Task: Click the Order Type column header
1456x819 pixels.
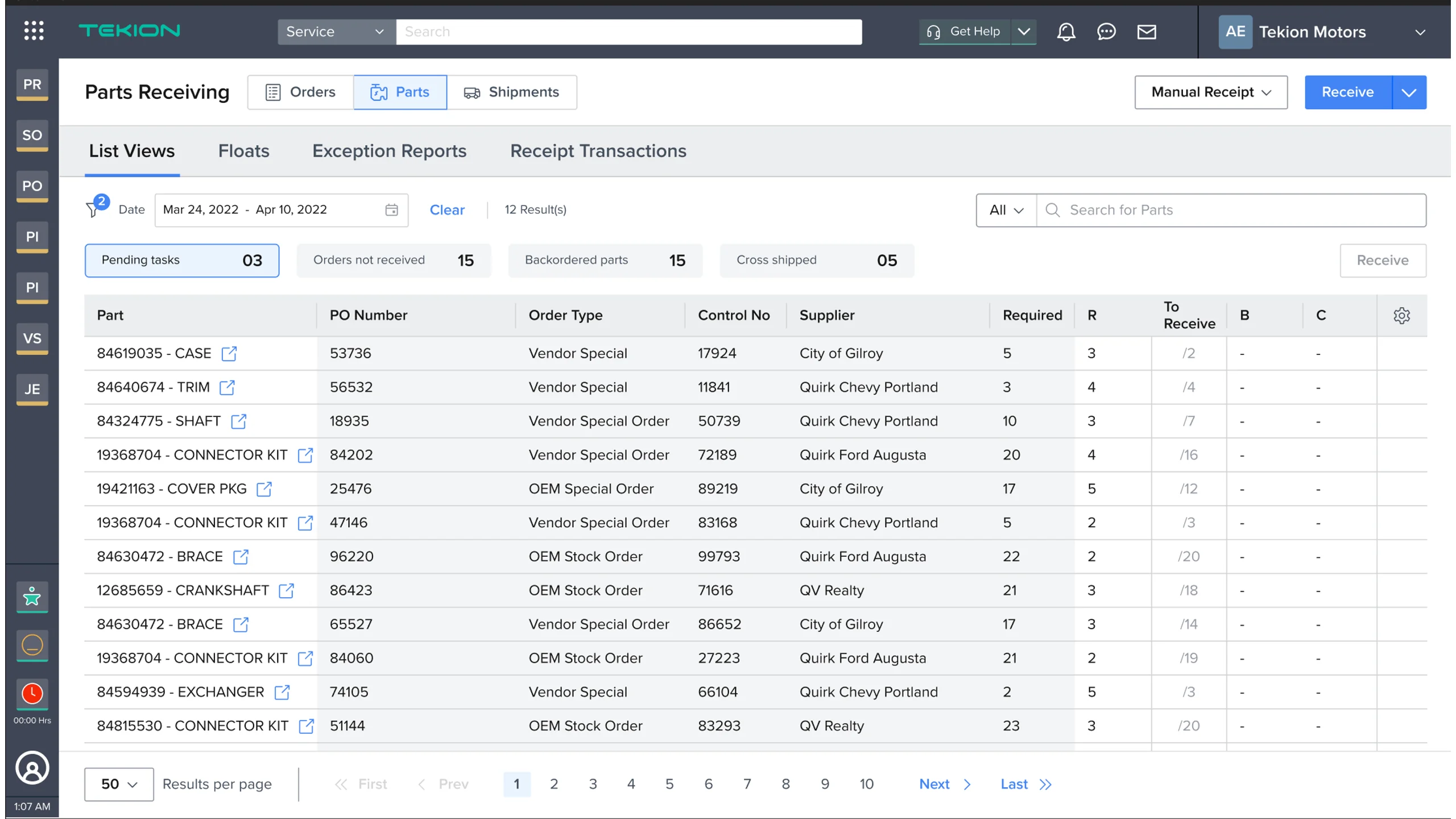Action: click(x=565, y=316)
